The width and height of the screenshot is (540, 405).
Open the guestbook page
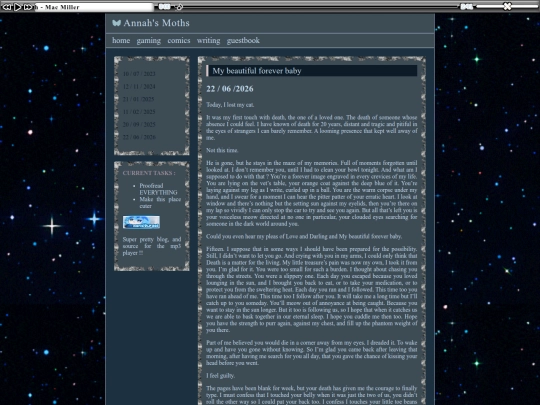(x=243, y=41)
